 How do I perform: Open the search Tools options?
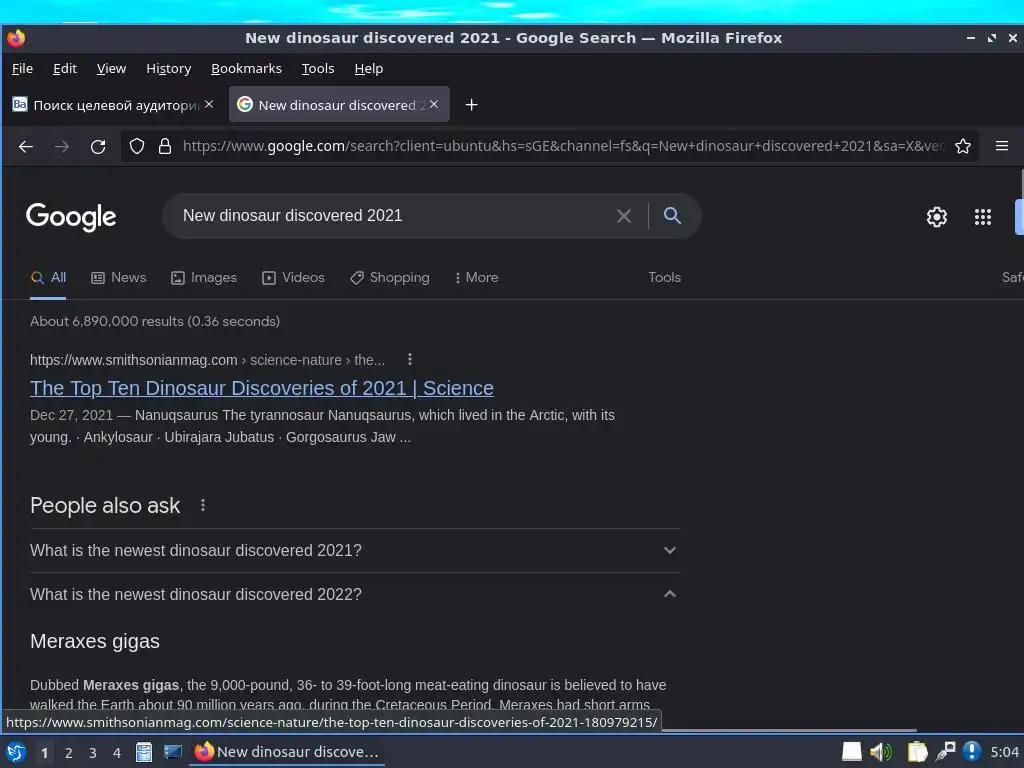pos(664,278)
